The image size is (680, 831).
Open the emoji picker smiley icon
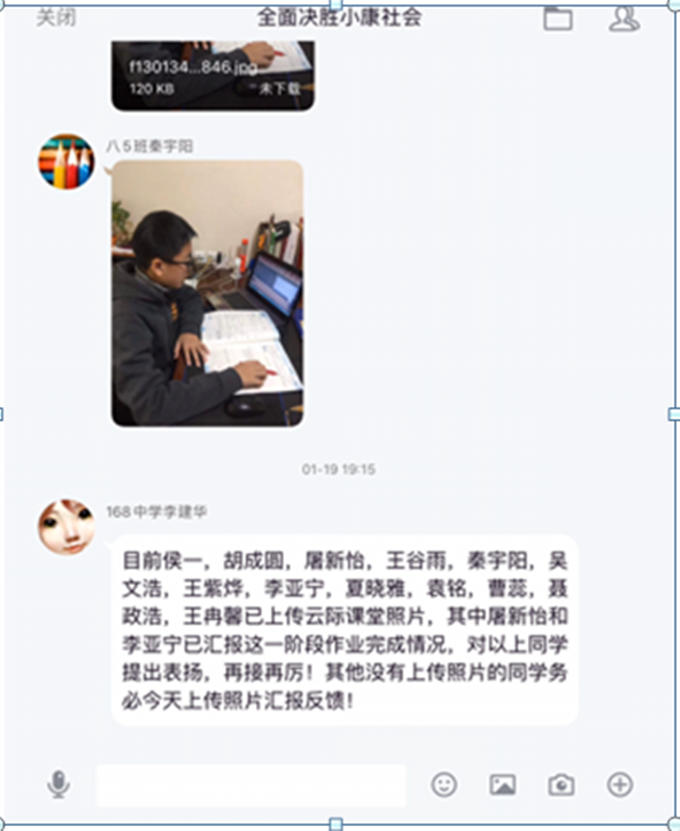pyautogui.click(x=444, y=784)
